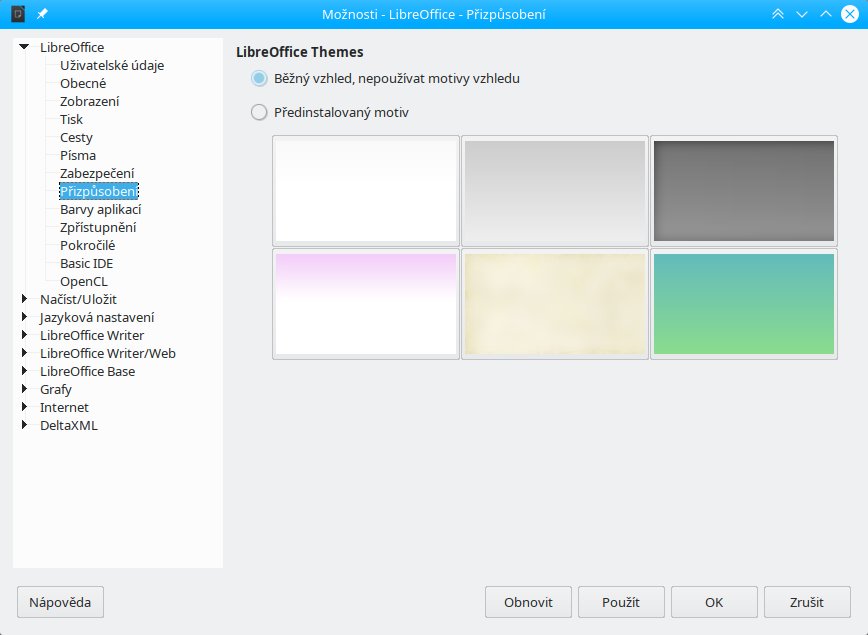The width and height of the screenshot is (868, 635).
Task: Open the Pokročilé settings page
Action: click(87, 245)
